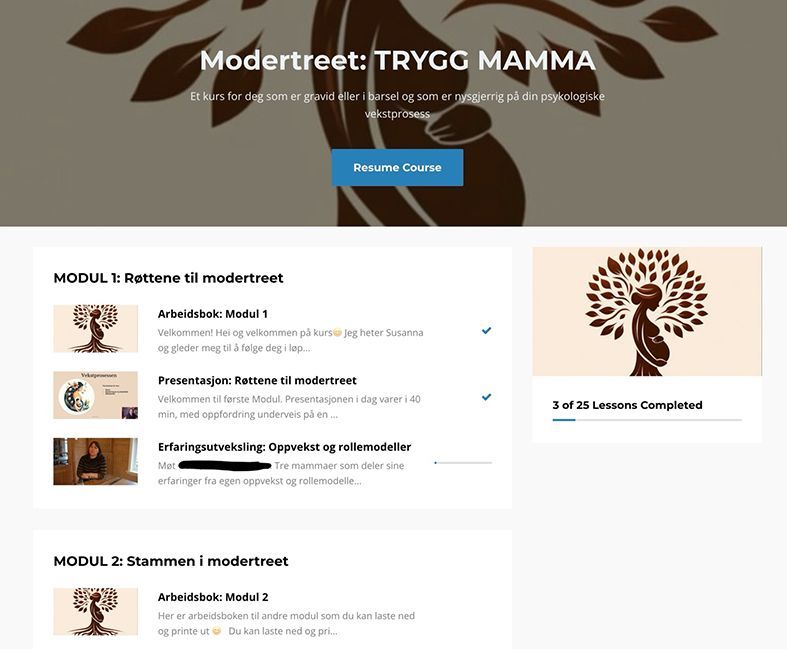Screen dimensions: 787x649
Task: Open Presentasjon: Røttene til modertreet lesson
Action: pyautogui.click(x=257, y=380)
